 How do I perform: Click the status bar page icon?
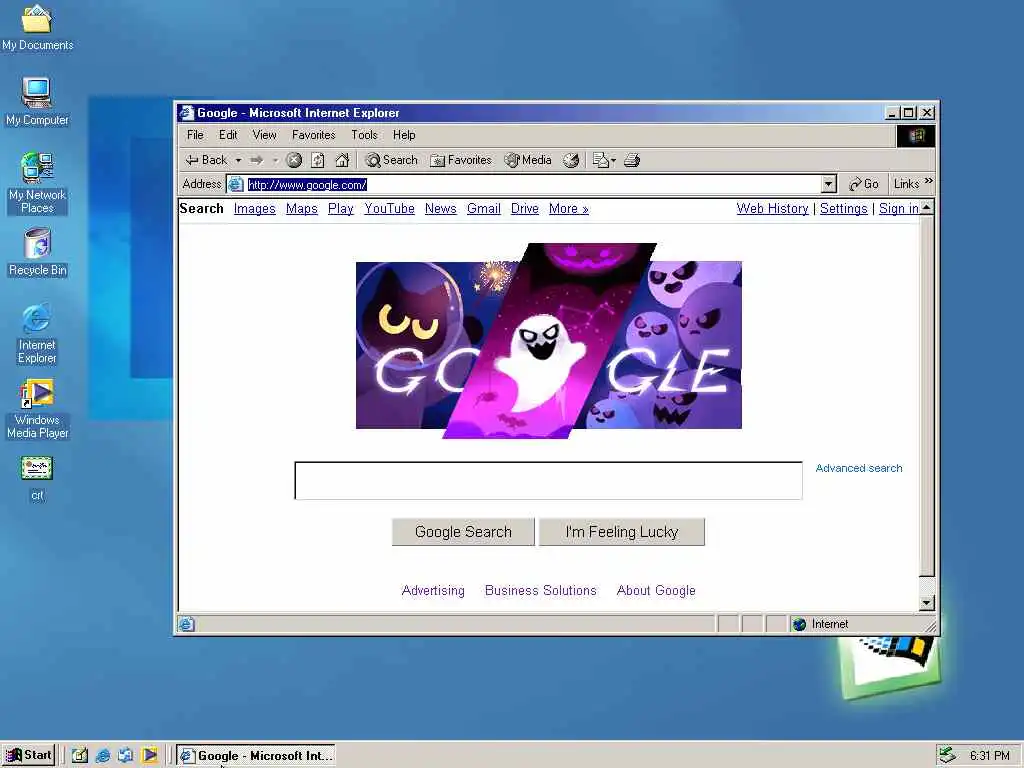pyautogui.click(x=187, y=624)
